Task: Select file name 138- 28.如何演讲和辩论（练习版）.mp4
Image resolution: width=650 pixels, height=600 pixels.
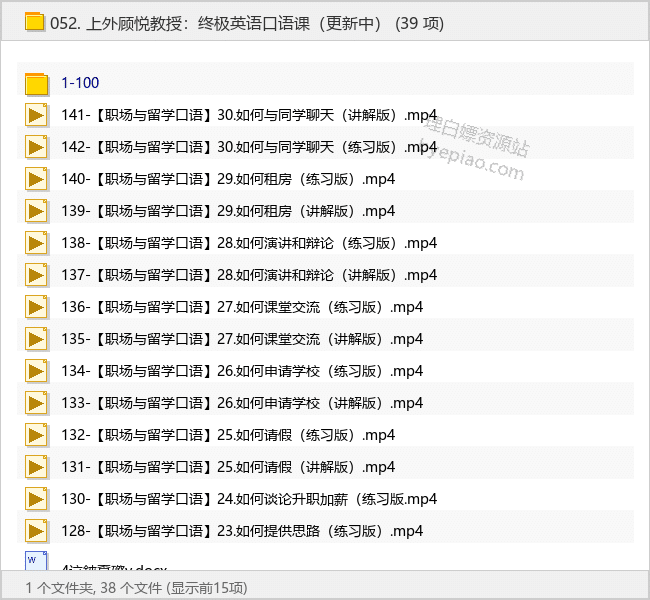Action: coord(249,243)
